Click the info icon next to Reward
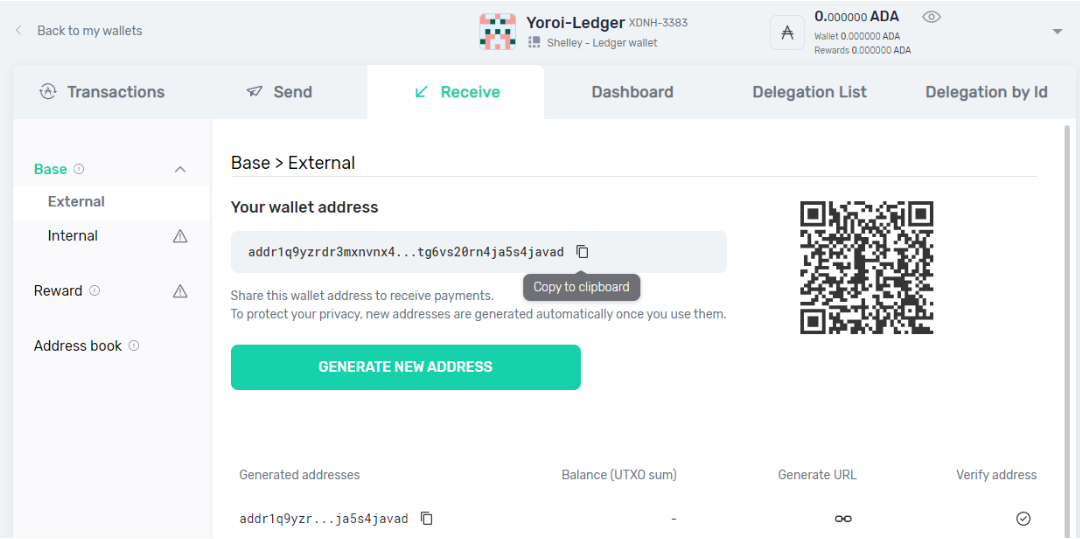This screenshot has width=1080, height=539. [x=95, y=291]
